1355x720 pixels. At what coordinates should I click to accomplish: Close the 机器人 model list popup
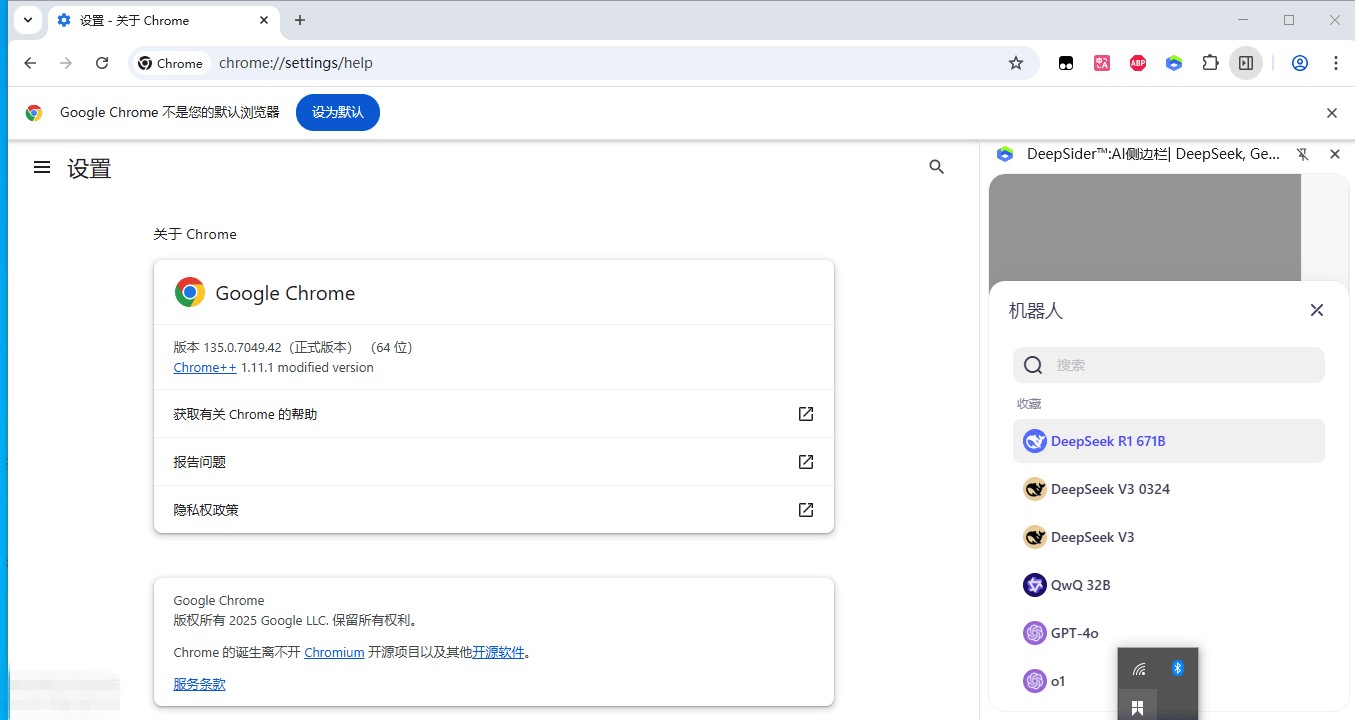1317,310
